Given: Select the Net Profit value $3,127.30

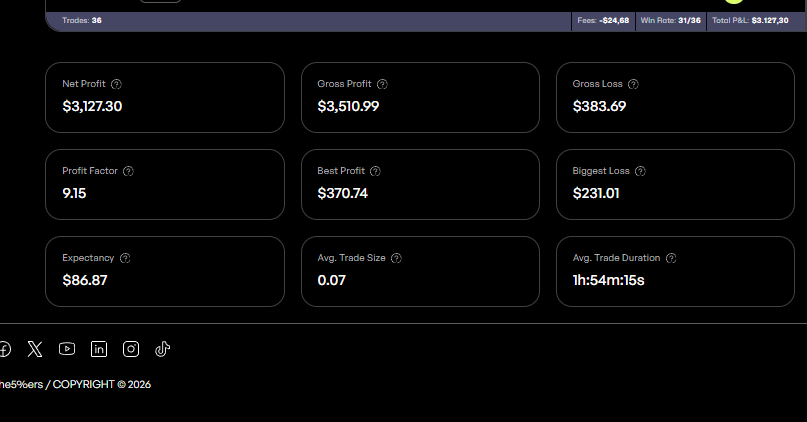Looking at the screenshot, I should [92, 107].
